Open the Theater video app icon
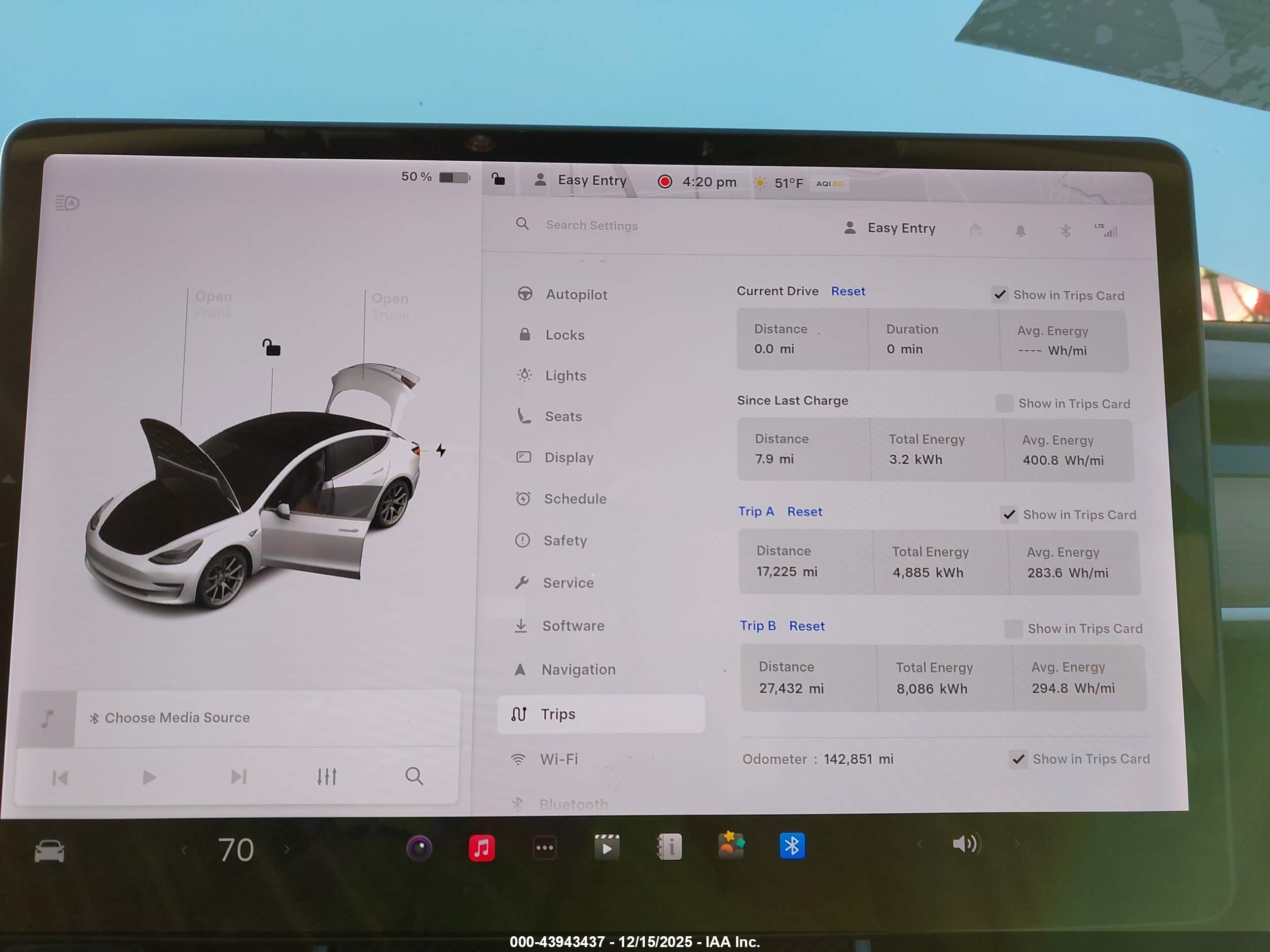Screen dimensions: 1270x952 tap(607, 847)
